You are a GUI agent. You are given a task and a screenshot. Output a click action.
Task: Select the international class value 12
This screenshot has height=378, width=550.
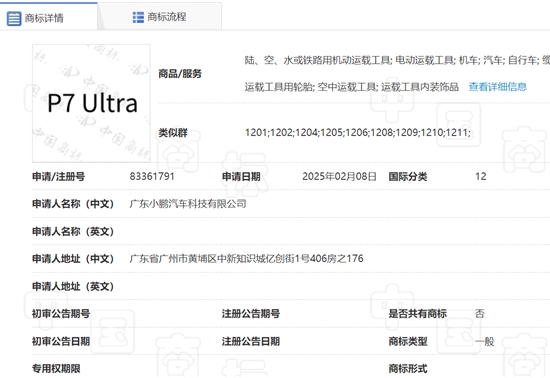point(481,176)
